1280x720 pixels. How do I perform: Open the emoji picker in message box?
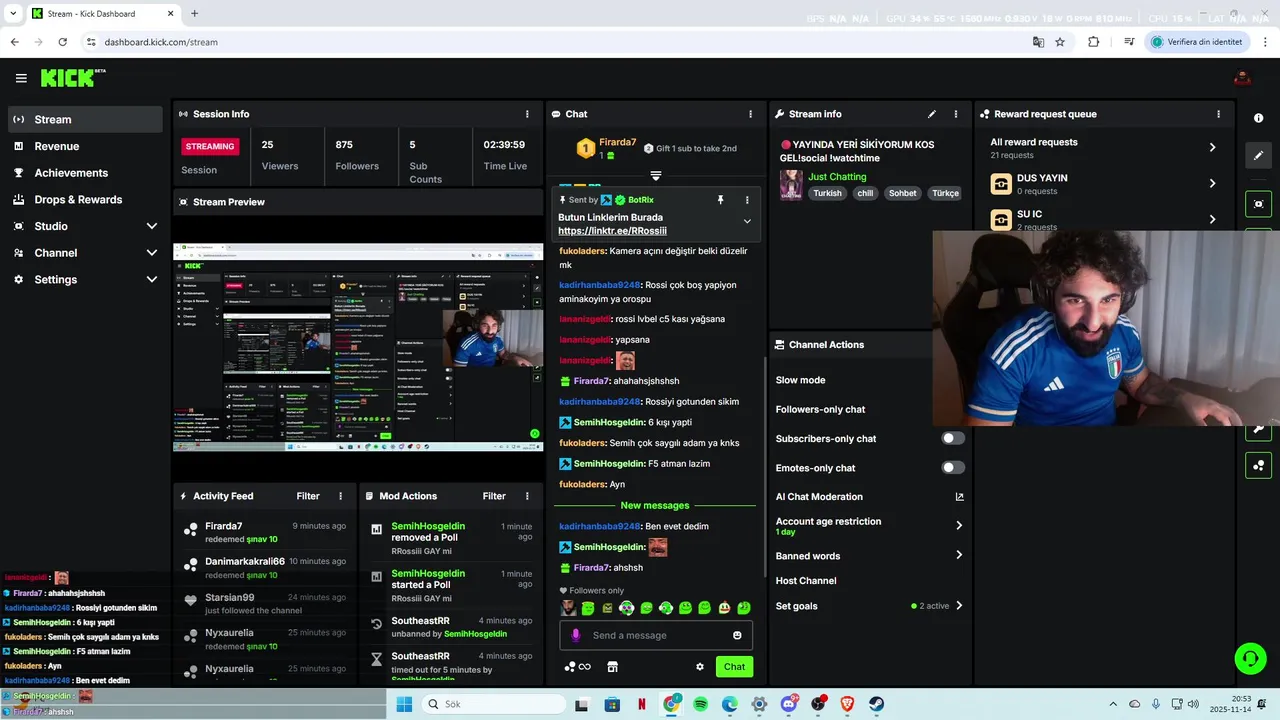(x=737, y=635)
